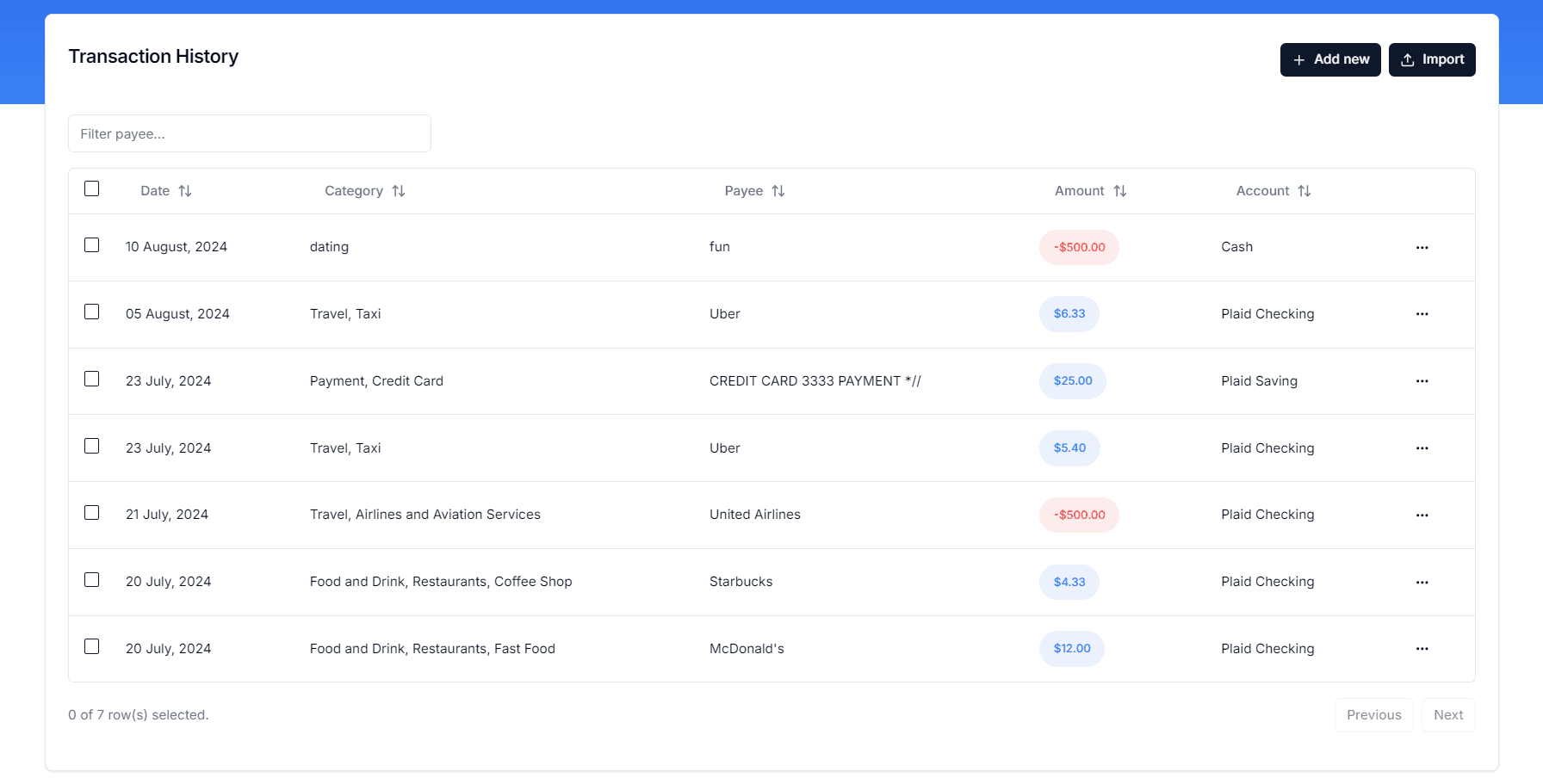Click Food and Drink, Restaurants, Fast Food category
Image resolution: width=1543 pixels, height=784 pixels.
coord(432,649)
